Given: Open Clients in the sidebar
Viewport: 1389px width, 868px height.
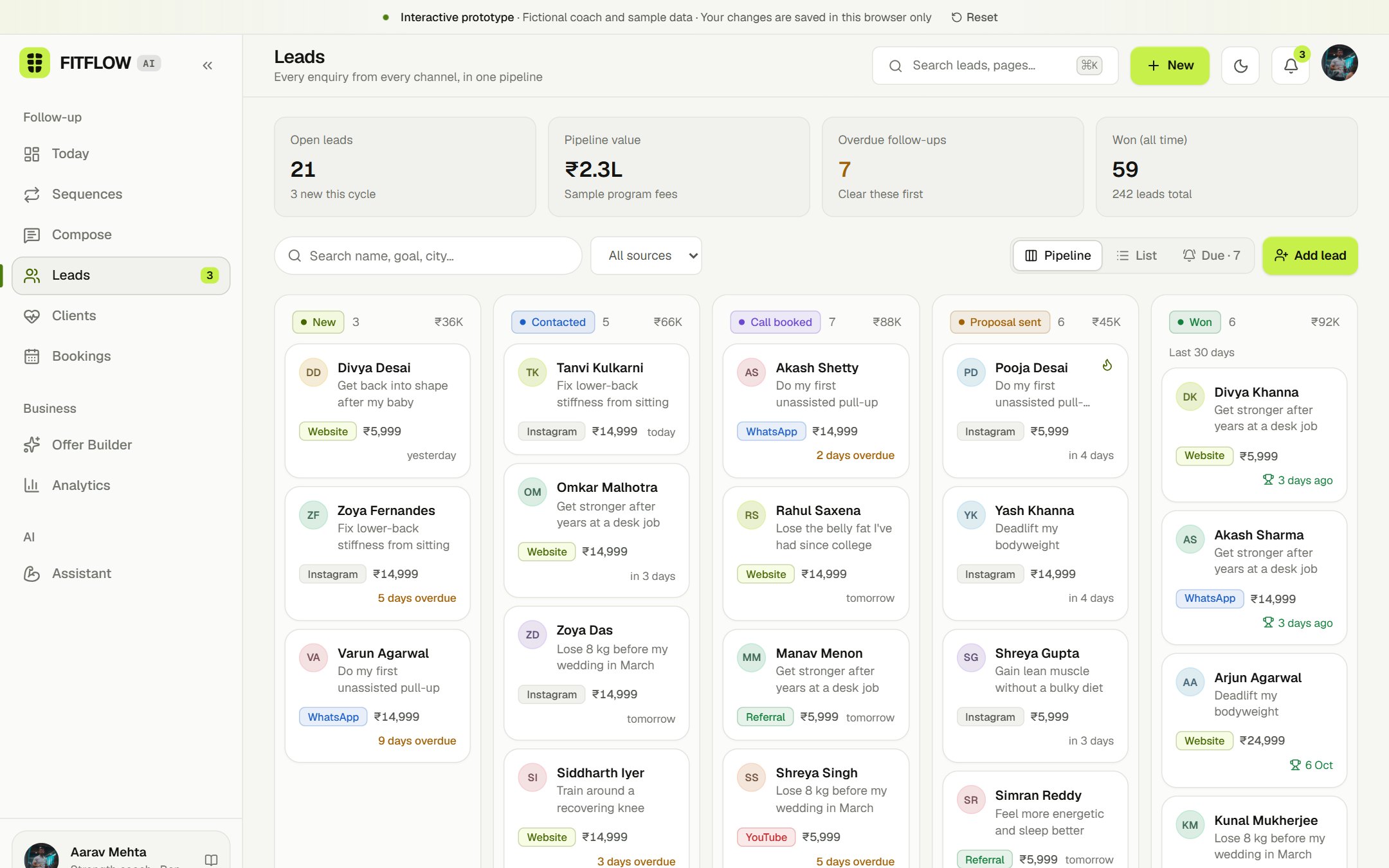Looking at the screenshot, I should (x=121, y=316).
